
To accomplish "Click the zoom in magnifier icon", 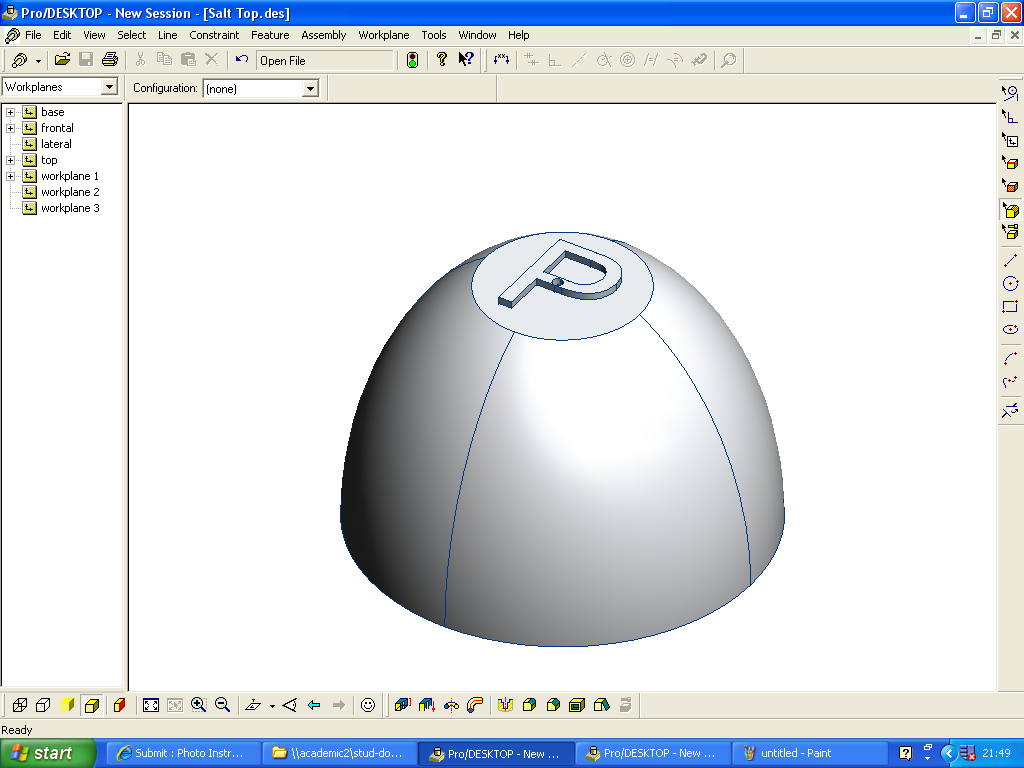I will (x=199, y=705).
